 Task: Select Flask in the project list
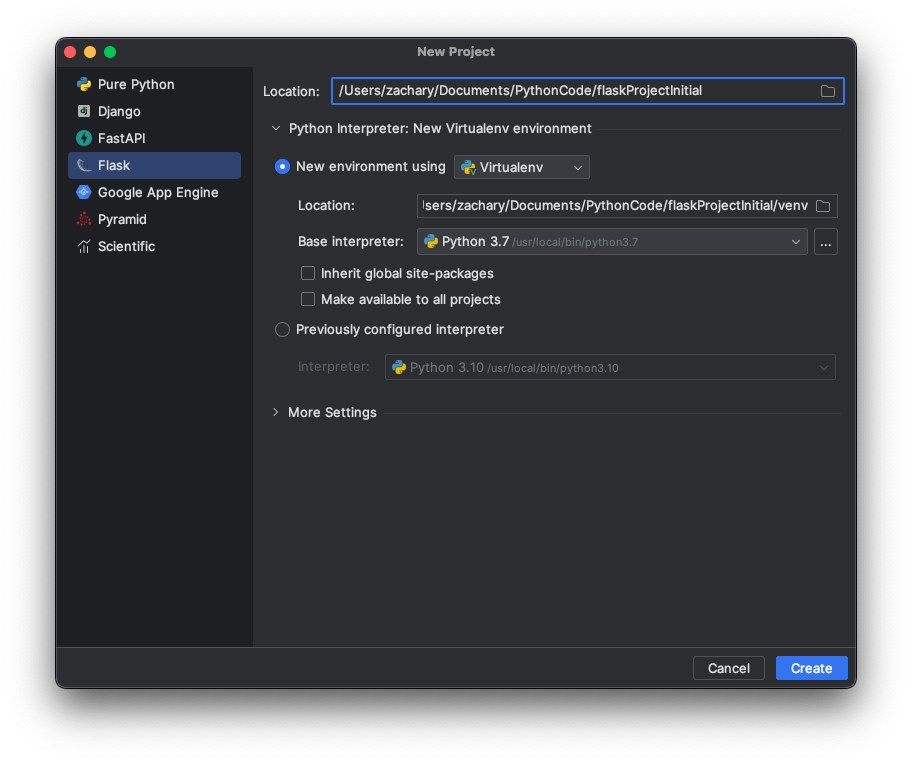tap(154, 166)
